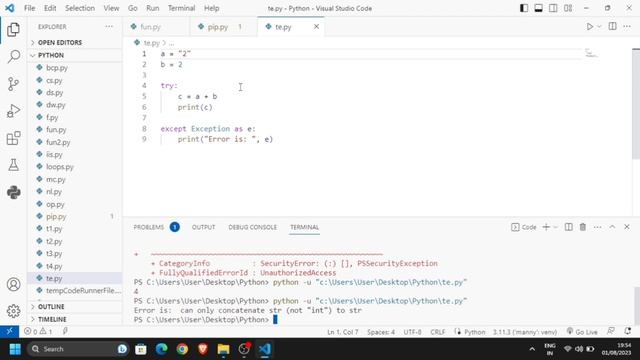Create a new terminal with plus icon
This screenshot has width=640, height=360.
pos(546,227)
